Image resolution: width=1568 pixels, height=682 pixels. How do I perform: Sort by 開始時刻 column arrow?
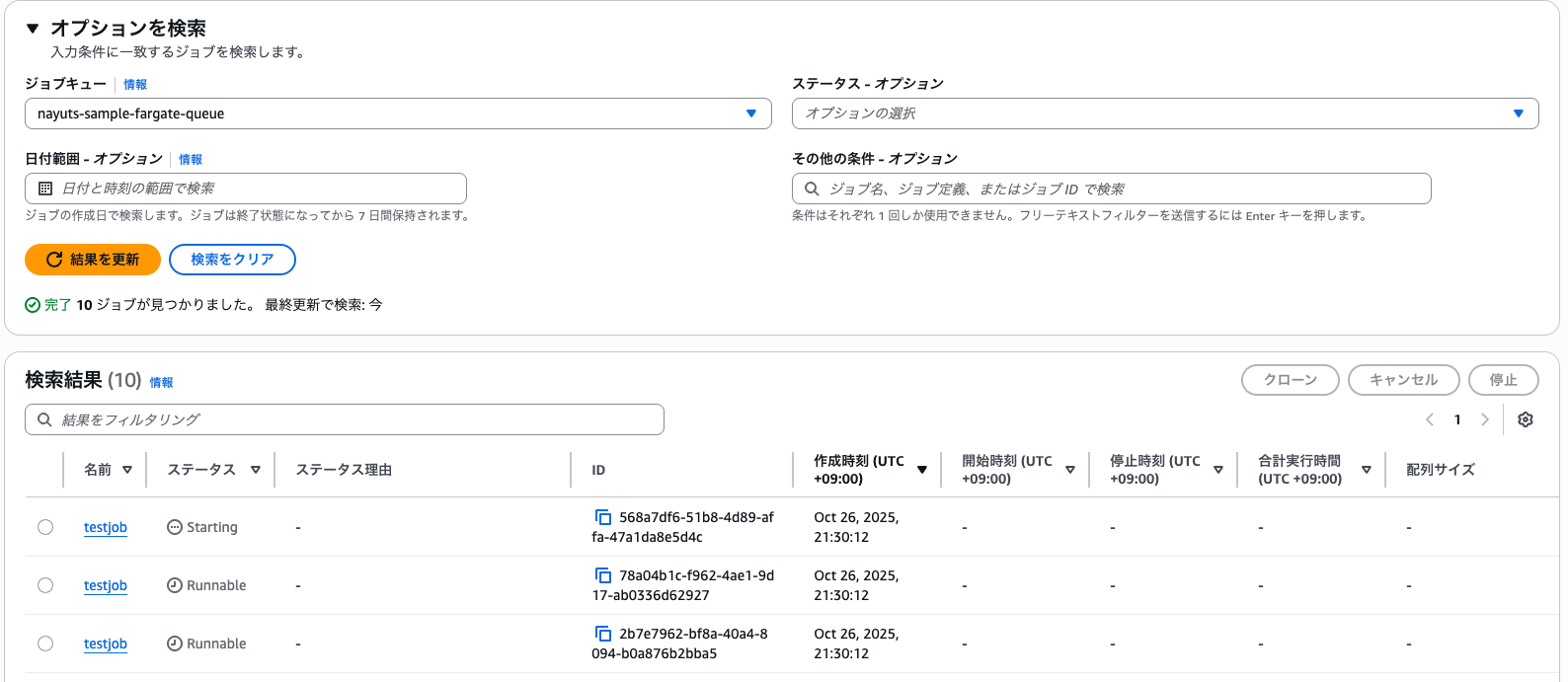(1070, 470)
